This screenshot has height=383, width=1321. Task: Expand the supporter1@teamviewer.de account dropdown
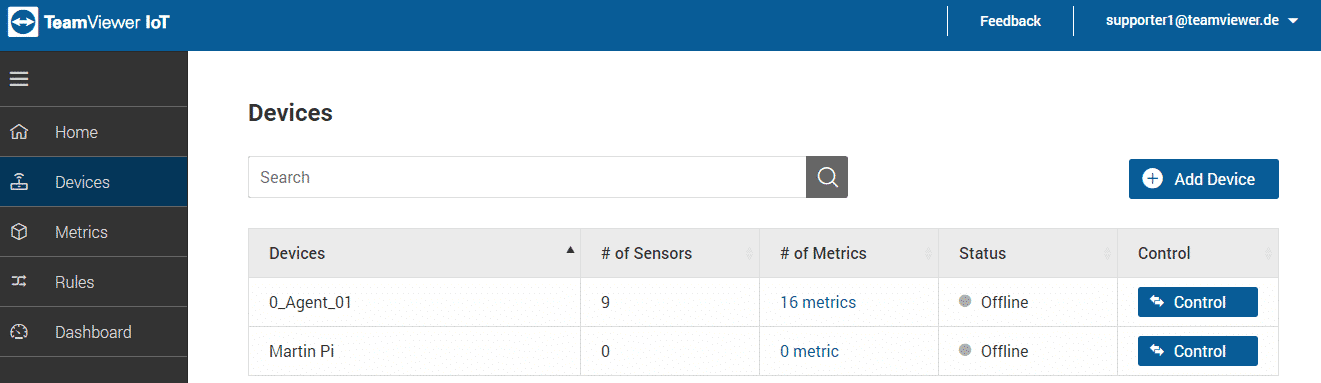click(1201, 21)
